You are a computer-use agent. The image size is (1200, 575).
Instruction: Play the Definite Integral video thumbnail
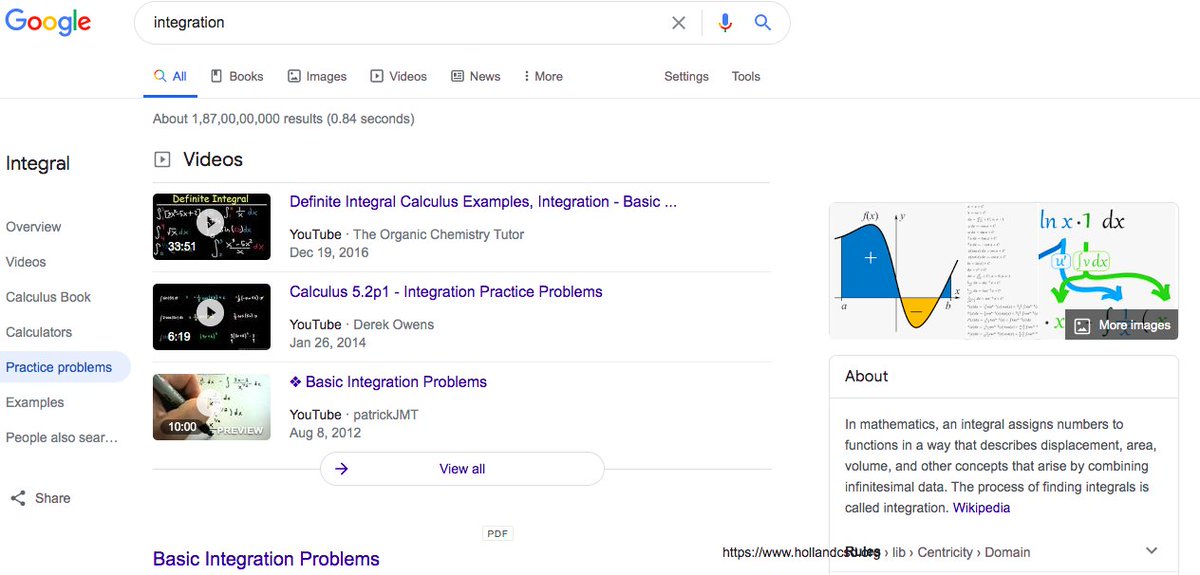point(212,227)
